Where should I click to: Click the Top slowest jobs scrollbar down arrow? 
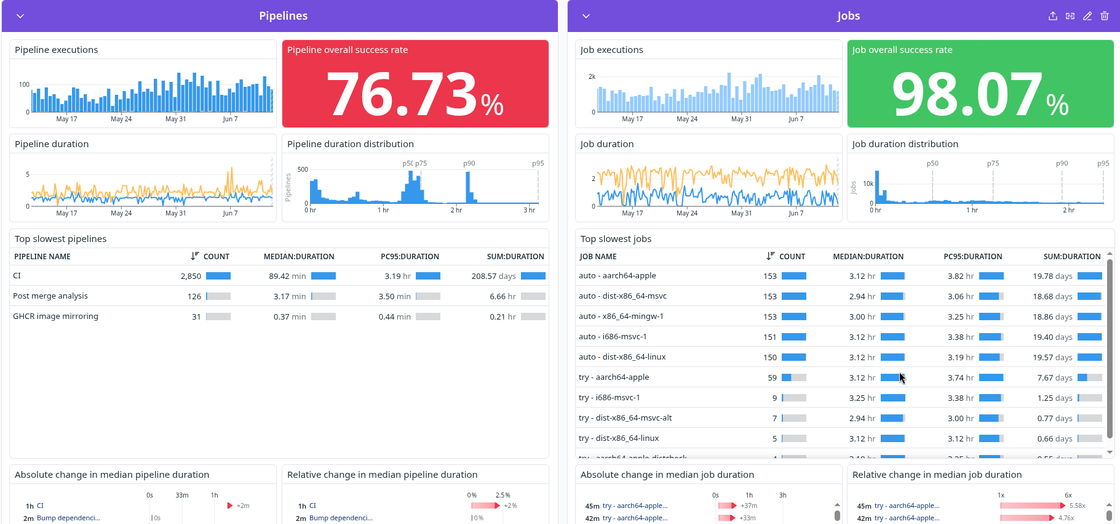coord(1109,452)
